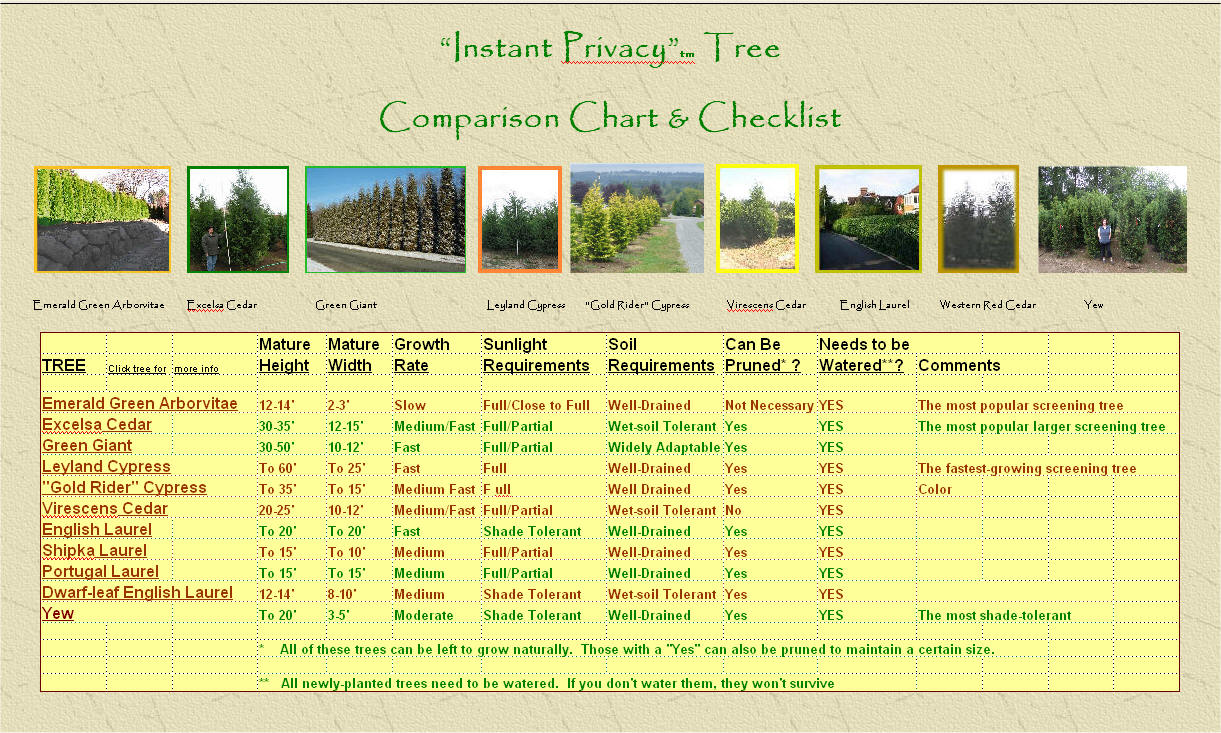Click the Emerald Green Arborvitae photo caption
The image size is (1221, 733).
coord(99,305)
